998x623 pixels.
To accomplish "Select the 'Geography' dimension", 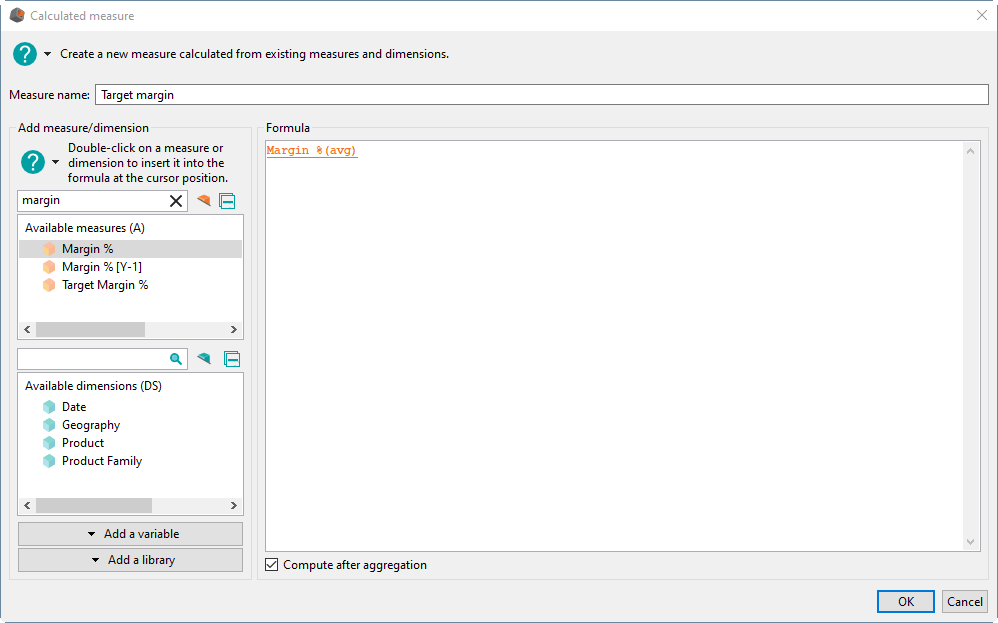I will click(x=91, y=425).
